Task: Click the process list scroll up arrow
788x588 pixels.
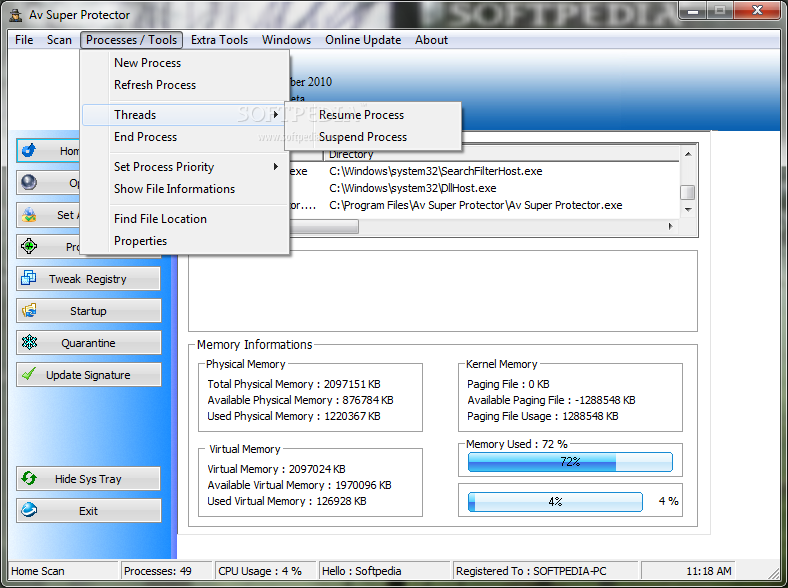Action: tap(687, 154)
